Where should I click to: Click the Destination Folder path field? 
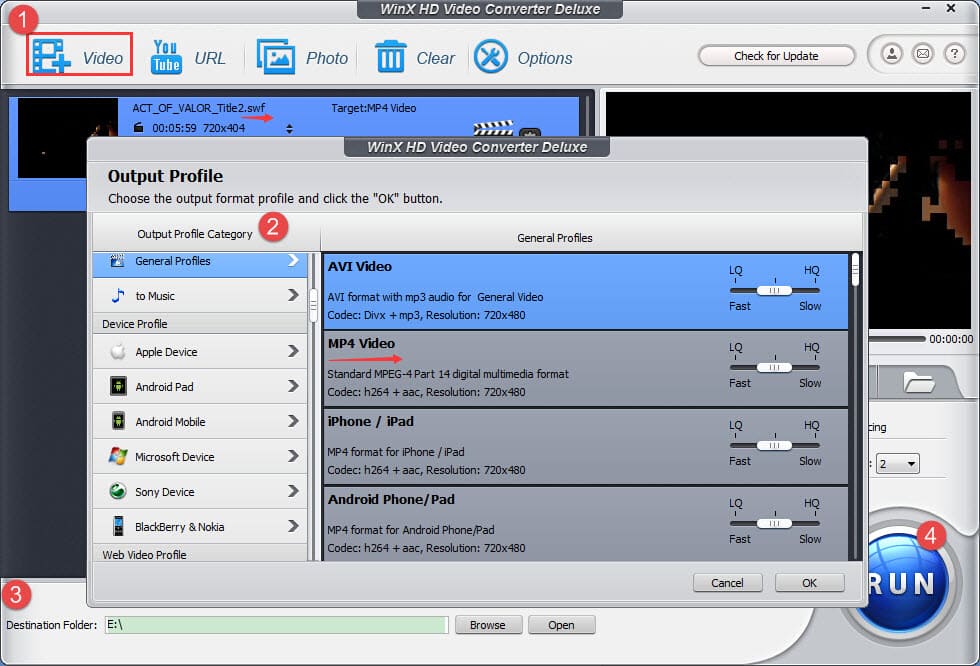[x=275, y=625]
